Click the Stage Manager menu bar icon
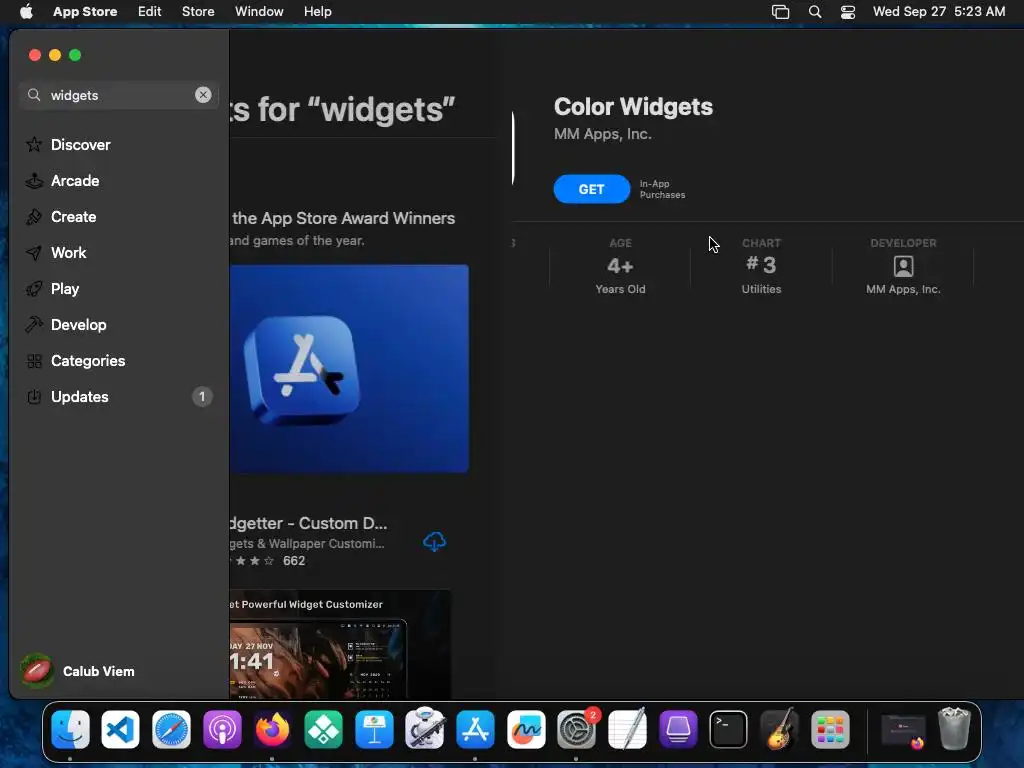The image size is (1024, 768). pos(780,11)
